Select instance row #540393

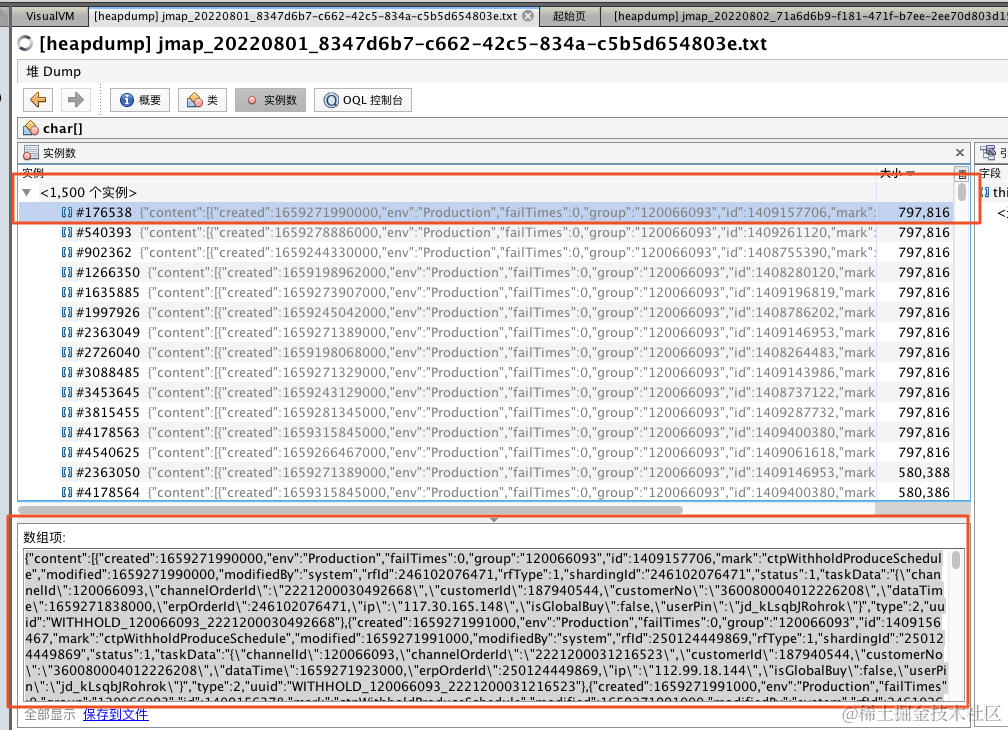click(x=485, y=232)
